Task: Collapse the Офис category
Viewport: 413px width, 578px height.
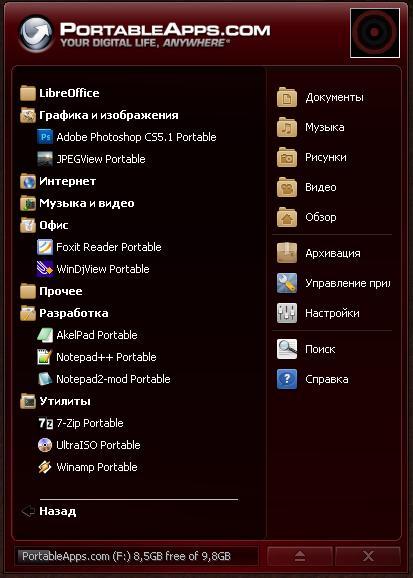Action: (x=53, y=225)
